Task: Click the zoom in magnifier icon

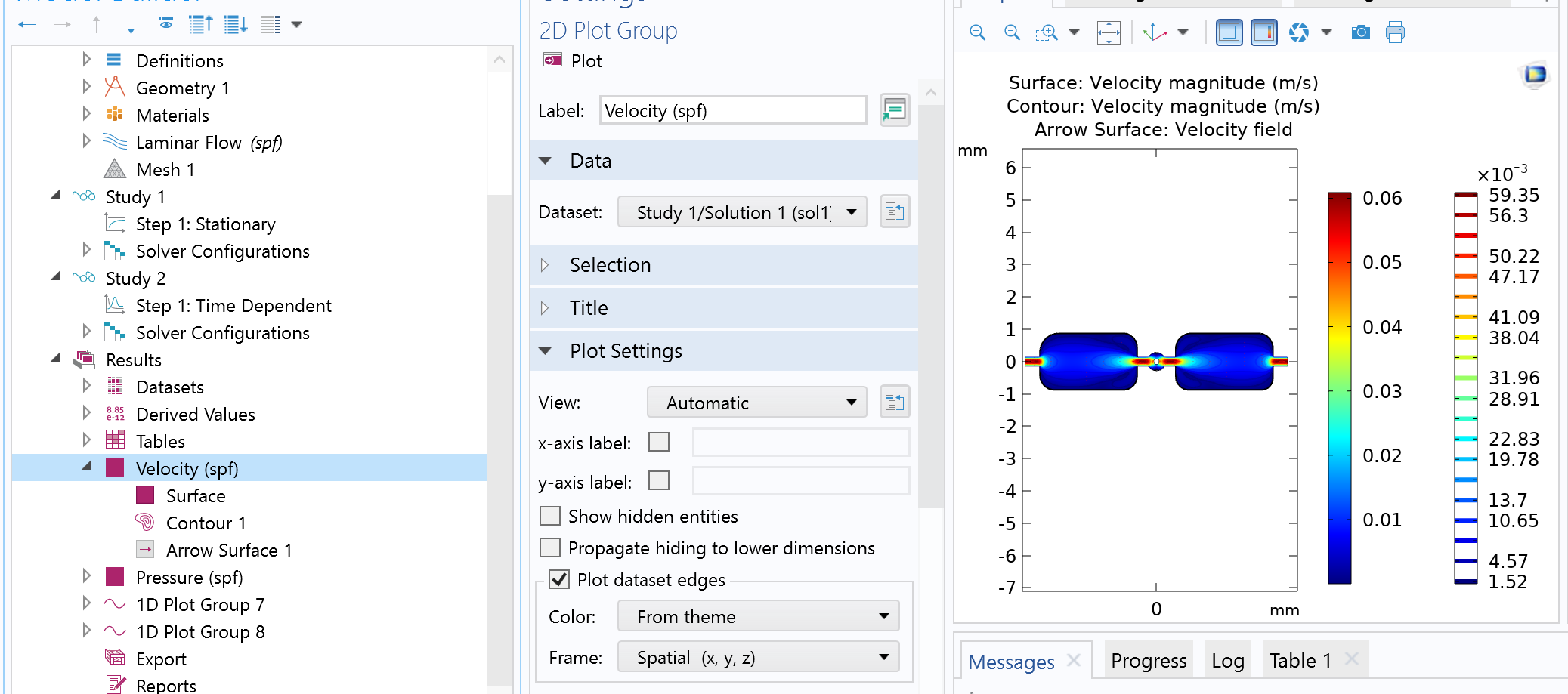Action: coord(977,32)
